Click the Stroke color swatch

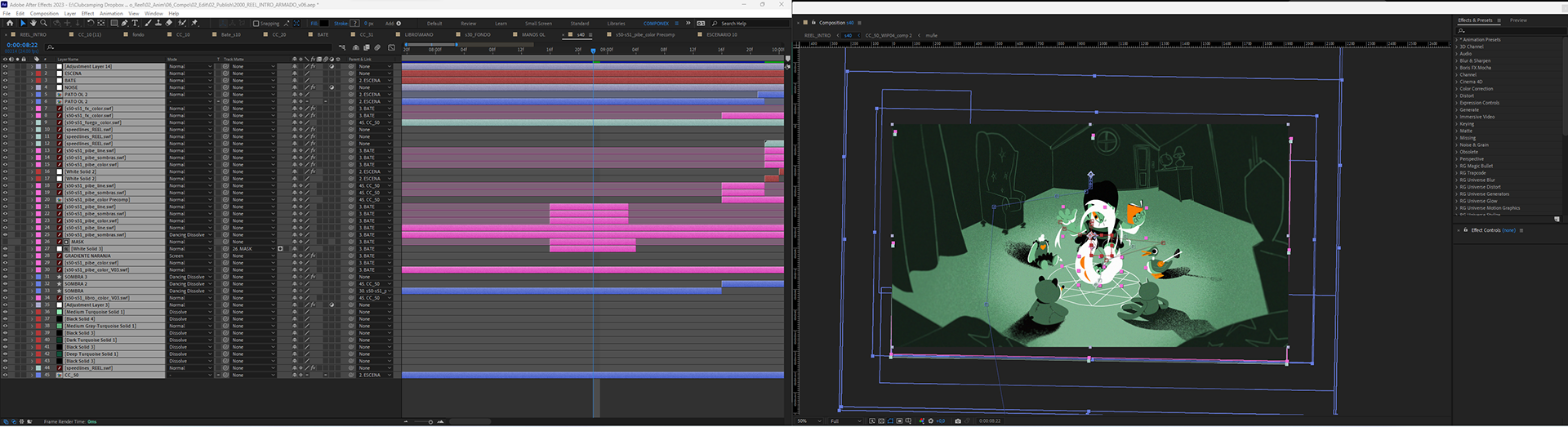tap(354, 23)
